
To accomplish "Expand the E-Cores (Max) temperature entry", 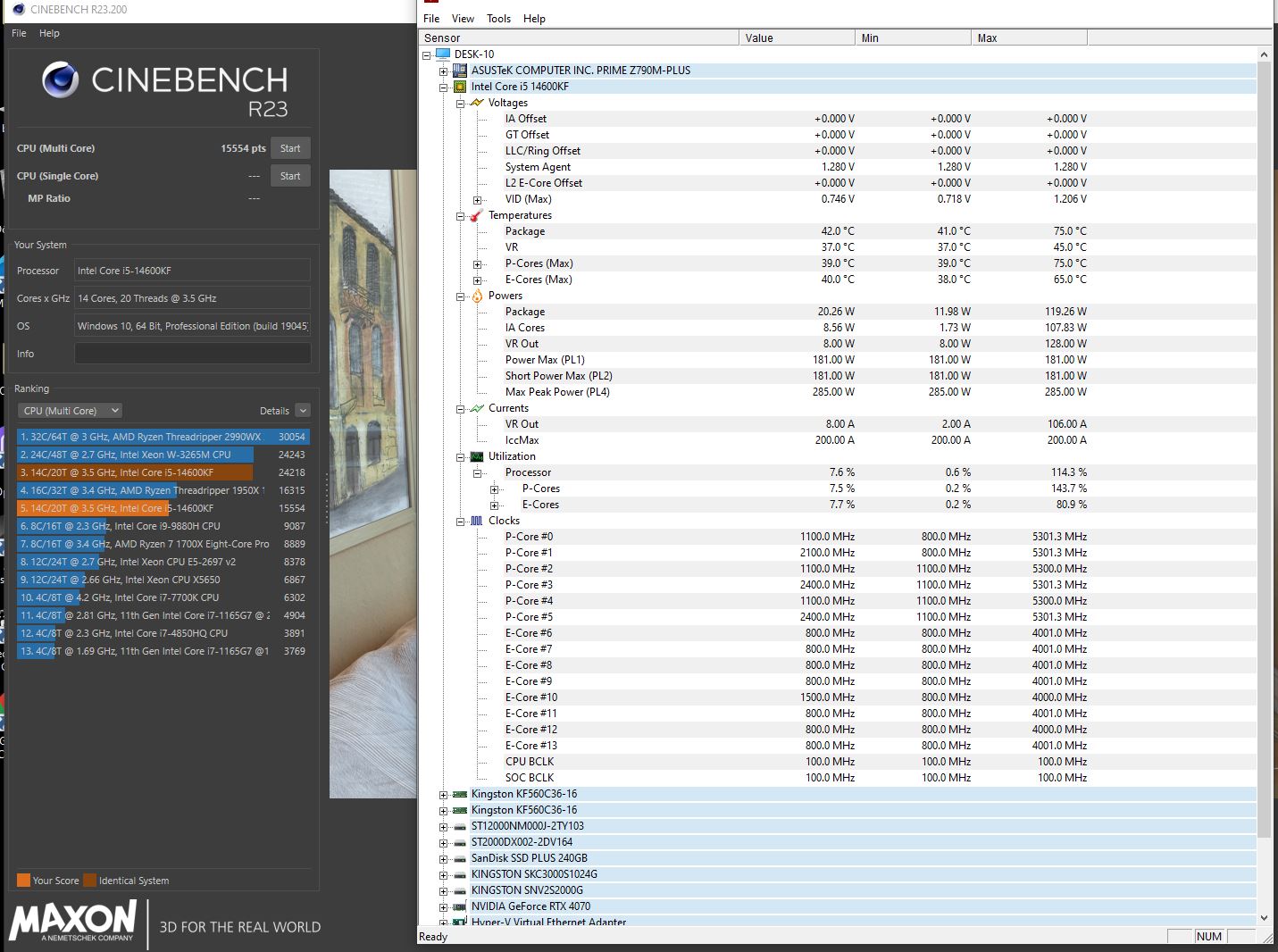I will coord(478,280).
